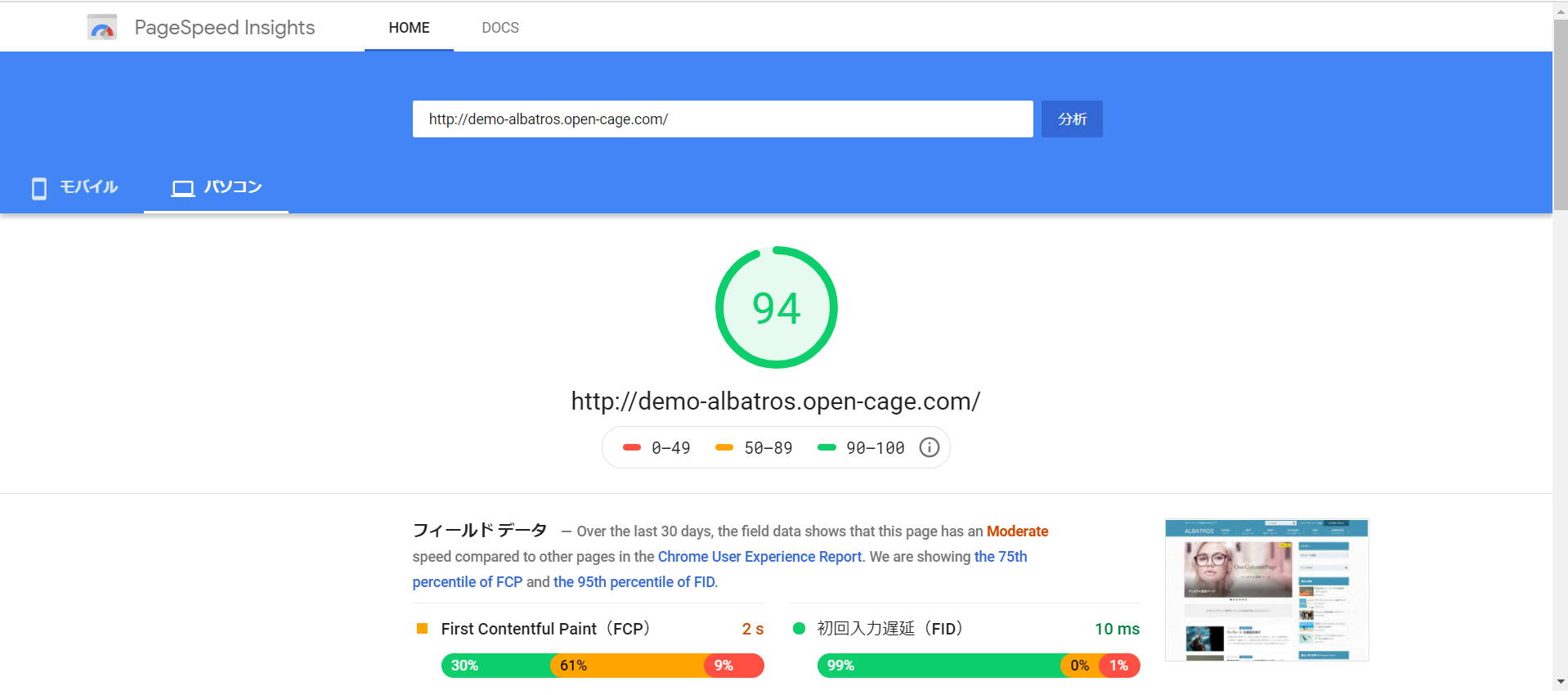This screenshot has height=695, width=1568.
Task: Click the orange 61% FCP bar segment
Action: click(628, 666)
